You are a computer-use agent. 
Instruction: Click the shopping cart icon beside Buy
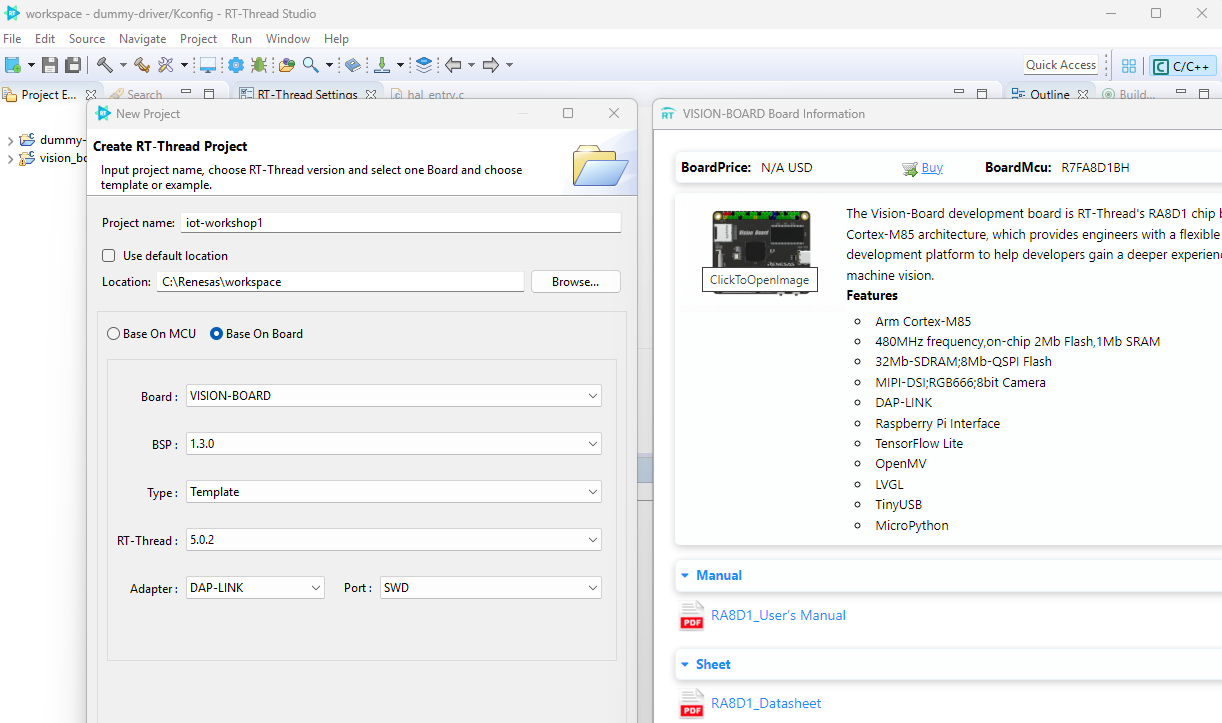pos(909,168)
